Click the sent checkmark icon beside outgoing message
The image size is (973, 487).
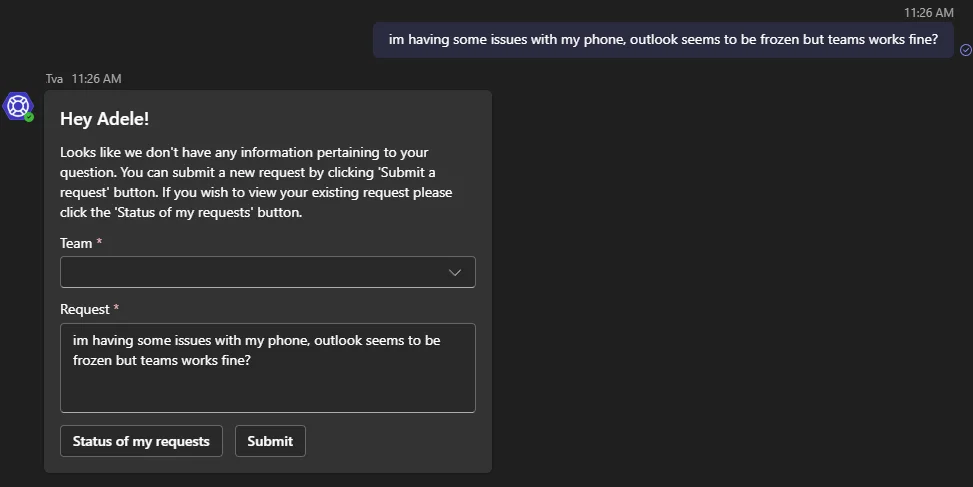click(966, 50)
